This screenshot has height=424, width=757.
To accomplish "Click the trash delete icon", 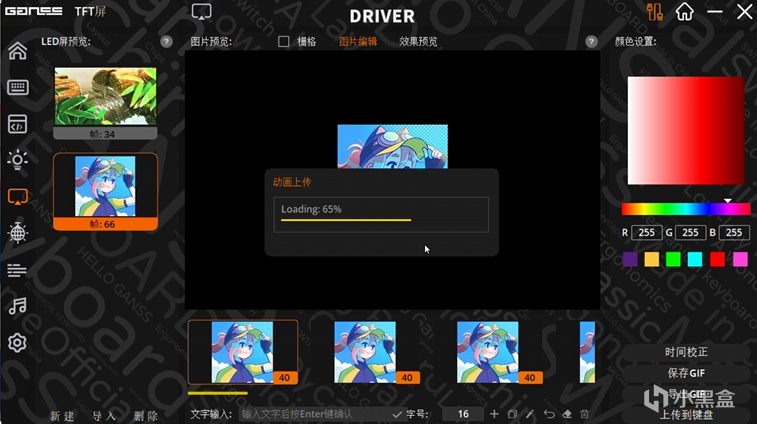I will point(585,414).
